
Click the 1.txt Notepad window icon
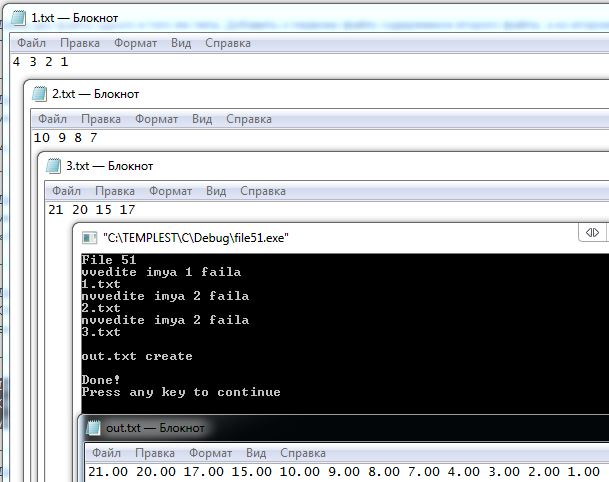18,18
